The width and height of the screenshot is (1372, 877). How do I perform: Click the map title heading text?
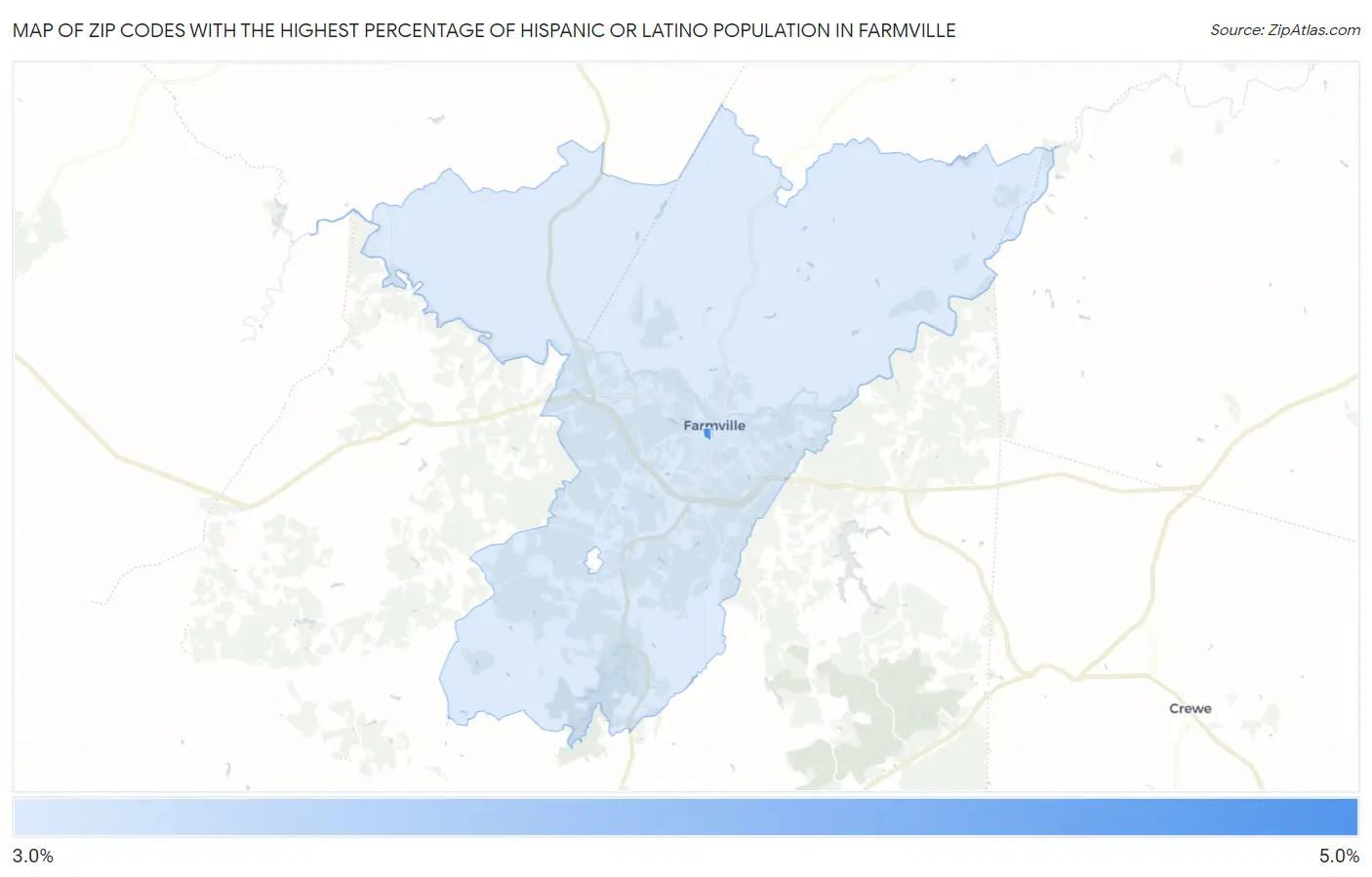click(484, 30)
